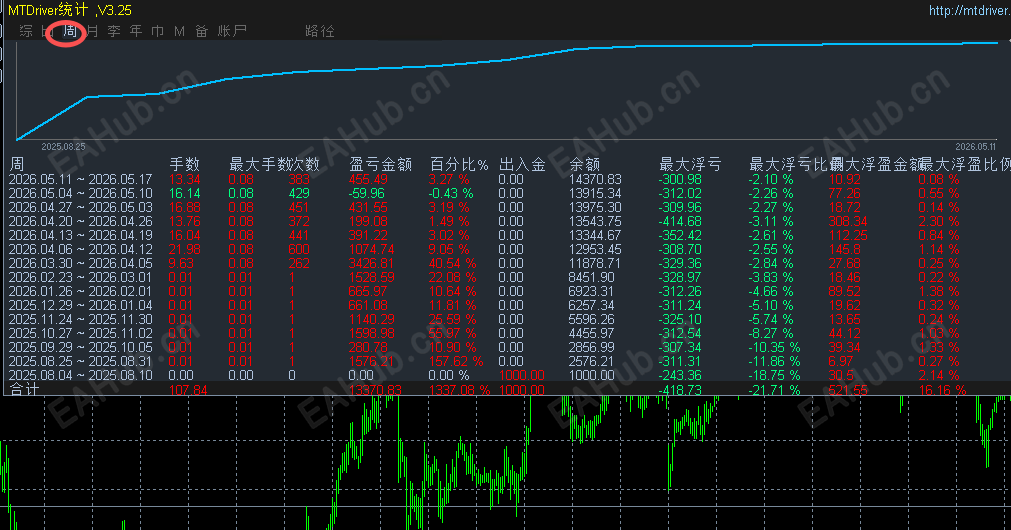1011x530 pixels.
Task: Click the 600 trade count cell
Action: [299, 250]
